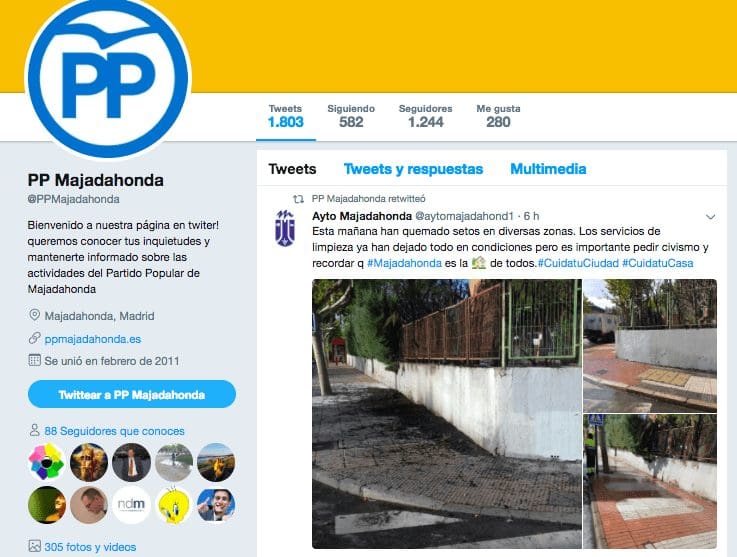The image size is (737, 557).
Task: Click the person icon beside 88 Seguidores
Action: tap(34, 430)
